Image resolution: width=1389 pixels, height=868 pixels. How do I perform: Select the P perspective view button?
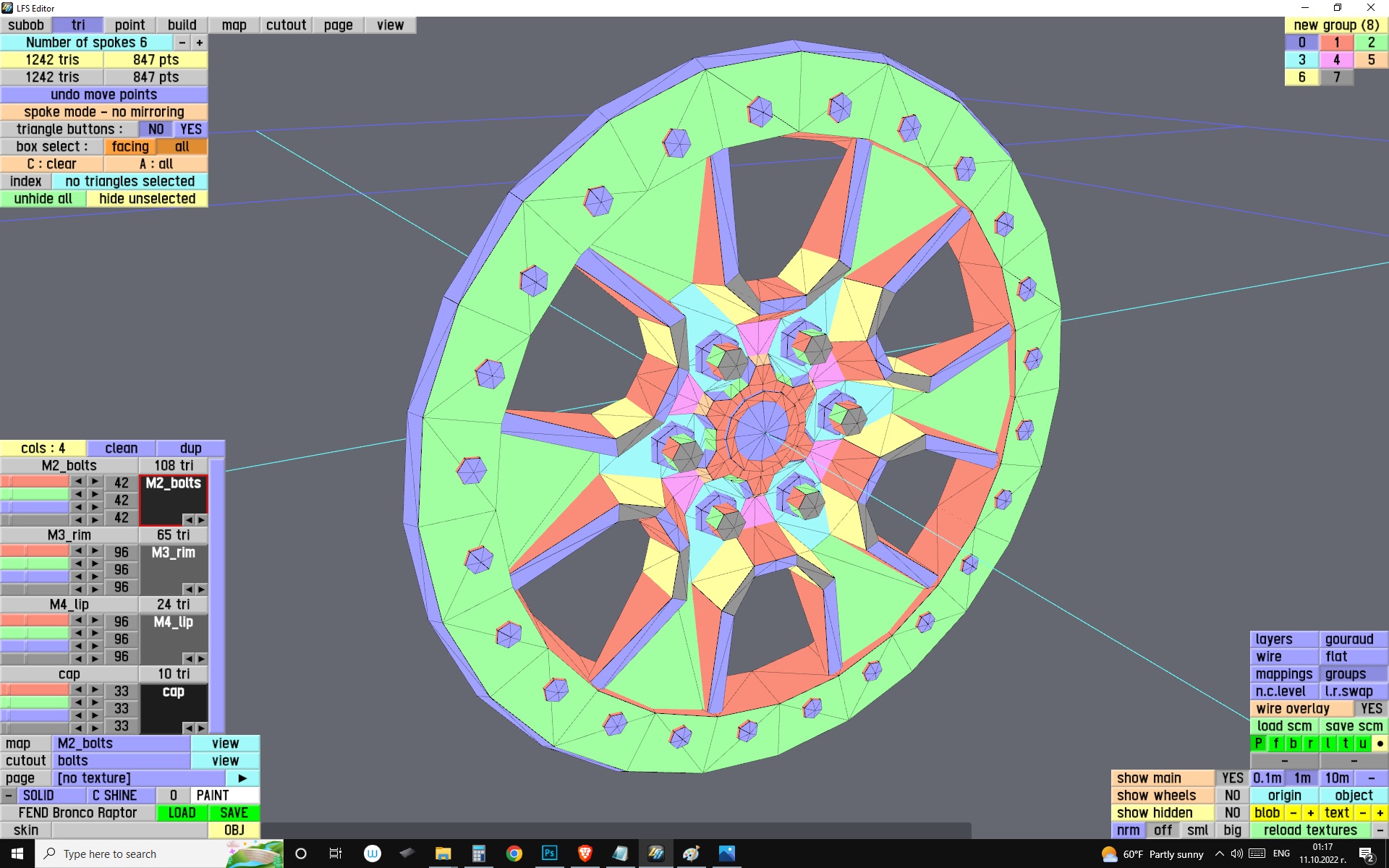coord(1258,744)
